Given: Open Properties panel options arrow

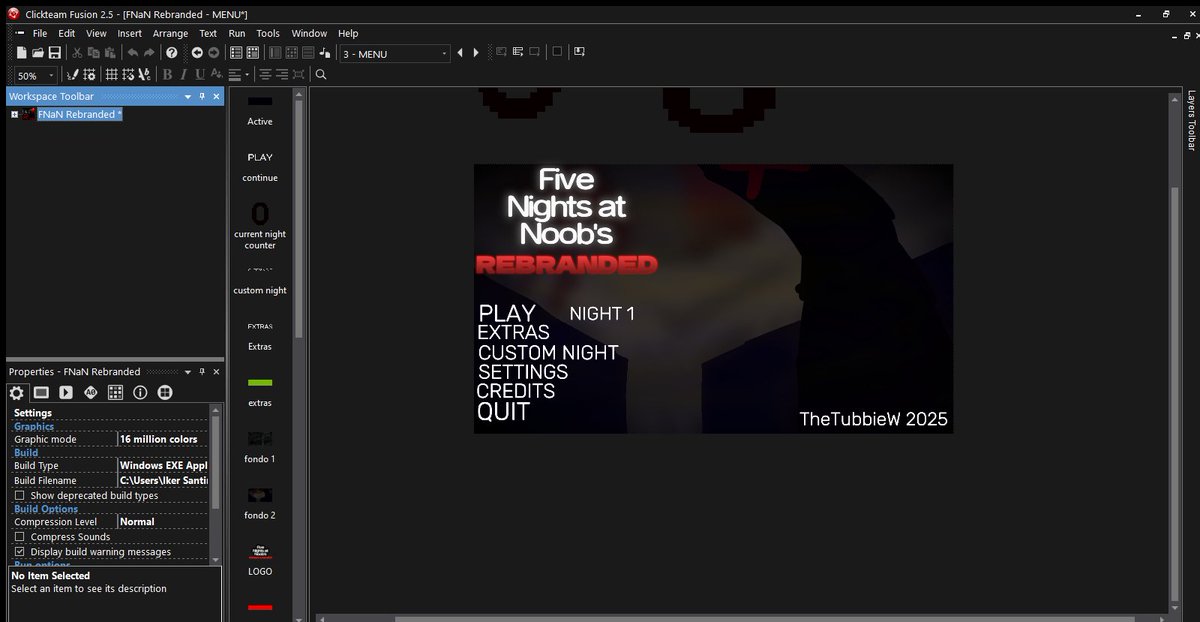Looking at the screenshot, I should (187, 371).
